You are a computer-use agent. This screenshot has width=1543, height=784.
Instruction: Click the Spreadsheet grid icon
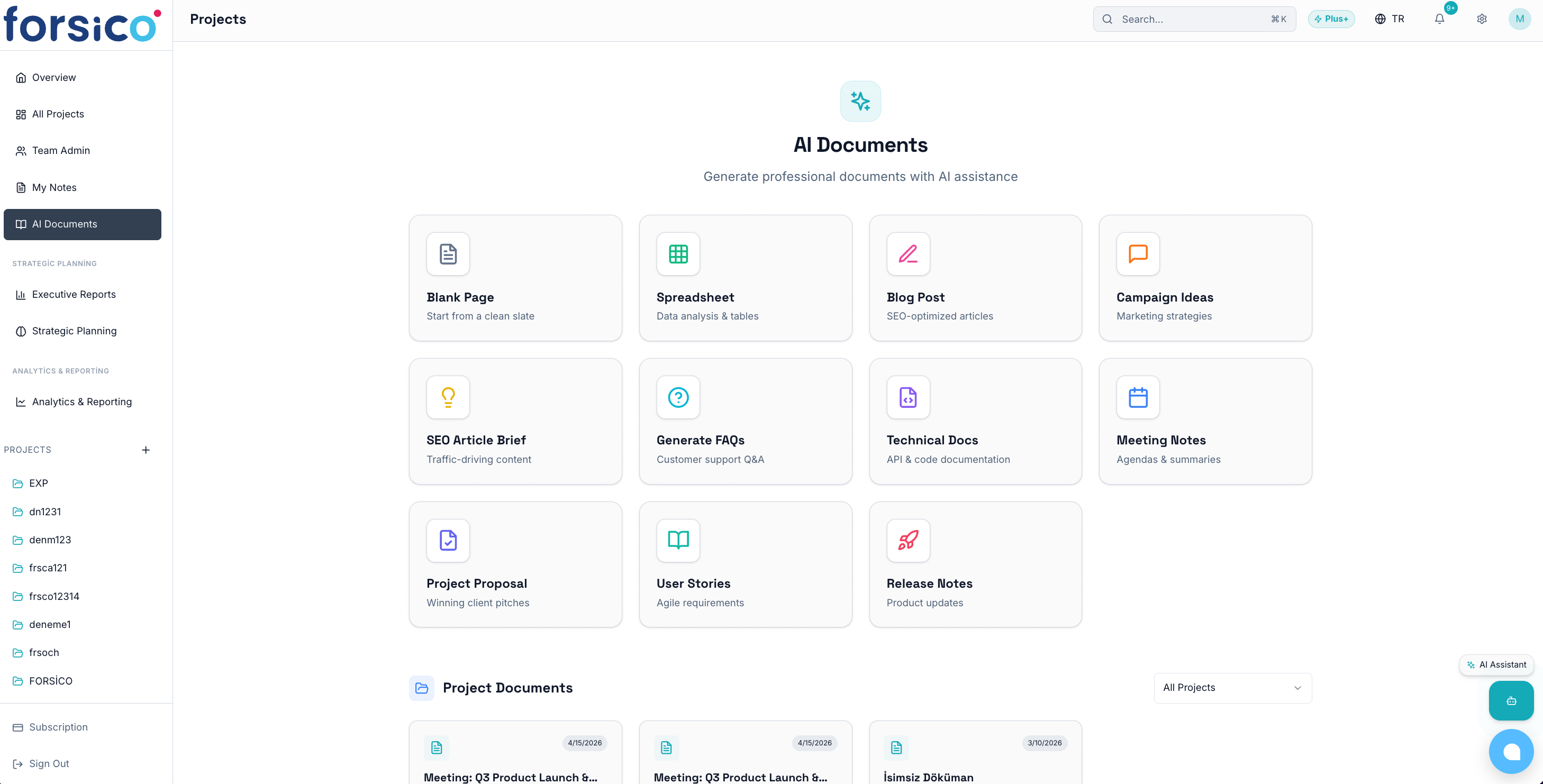[x=678, y=254]
